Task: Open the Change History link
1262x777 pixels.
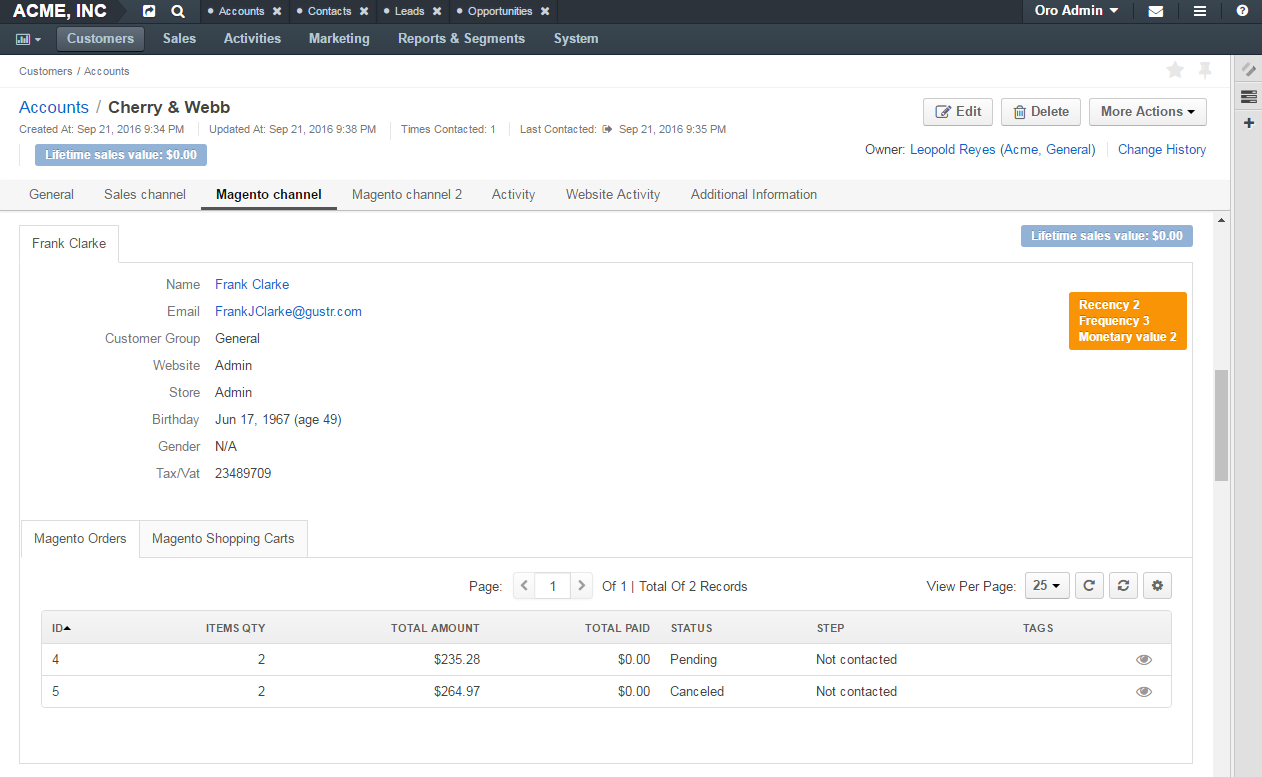Action: 1162,149
